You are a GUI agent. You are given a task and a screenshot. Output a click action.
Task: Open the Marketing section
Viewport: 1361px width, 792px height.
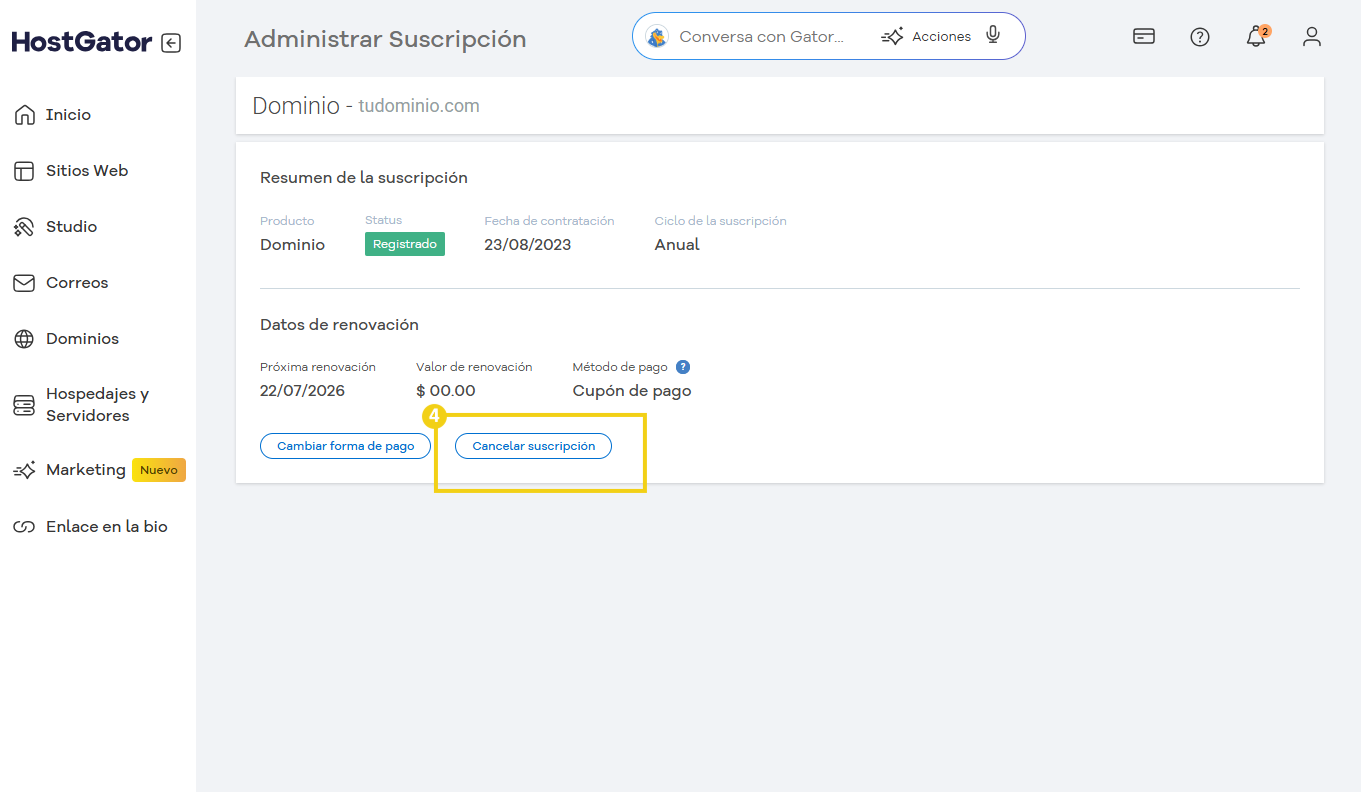(85, 470)
